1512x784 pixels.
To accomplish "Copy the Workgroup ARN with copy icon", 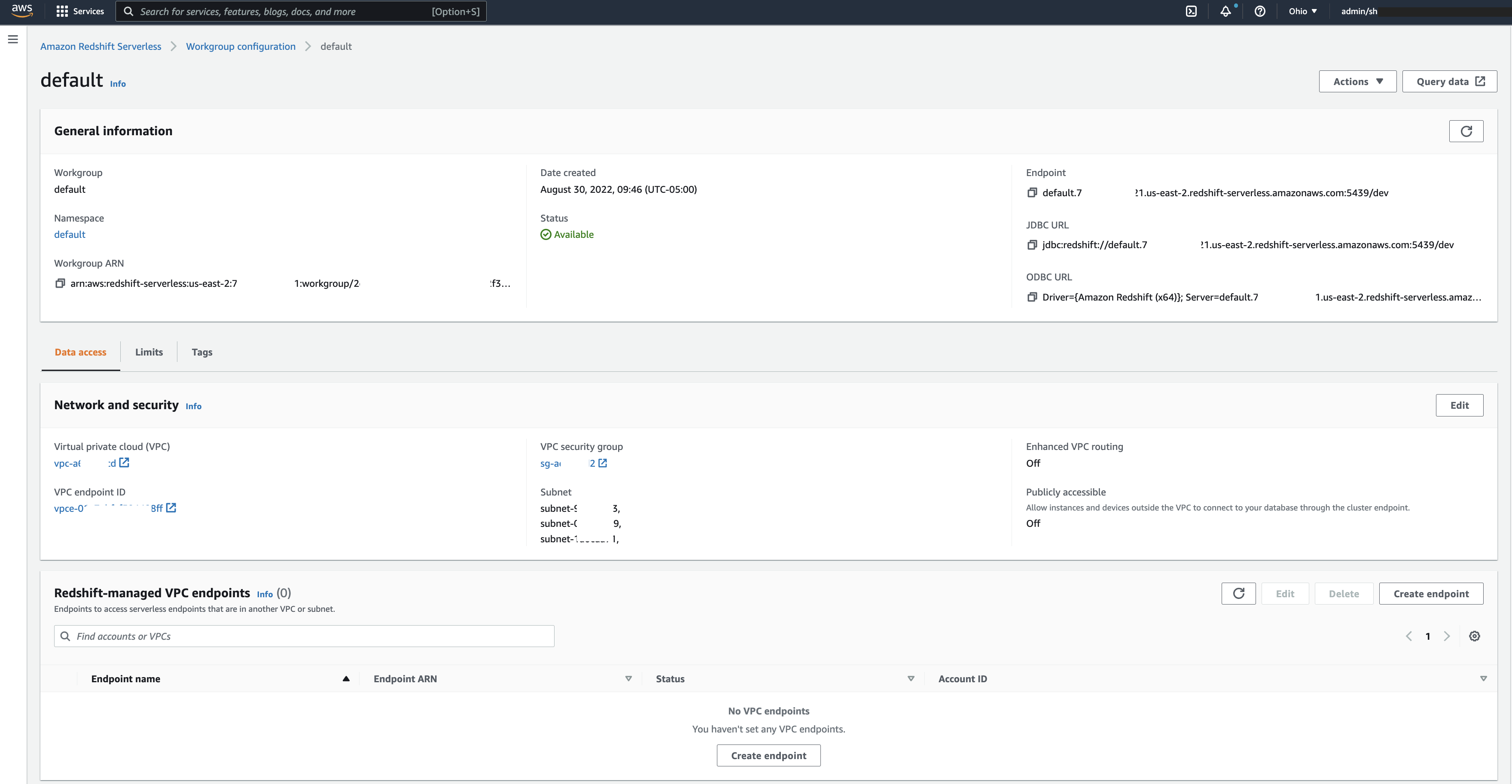I will point(60,283).
